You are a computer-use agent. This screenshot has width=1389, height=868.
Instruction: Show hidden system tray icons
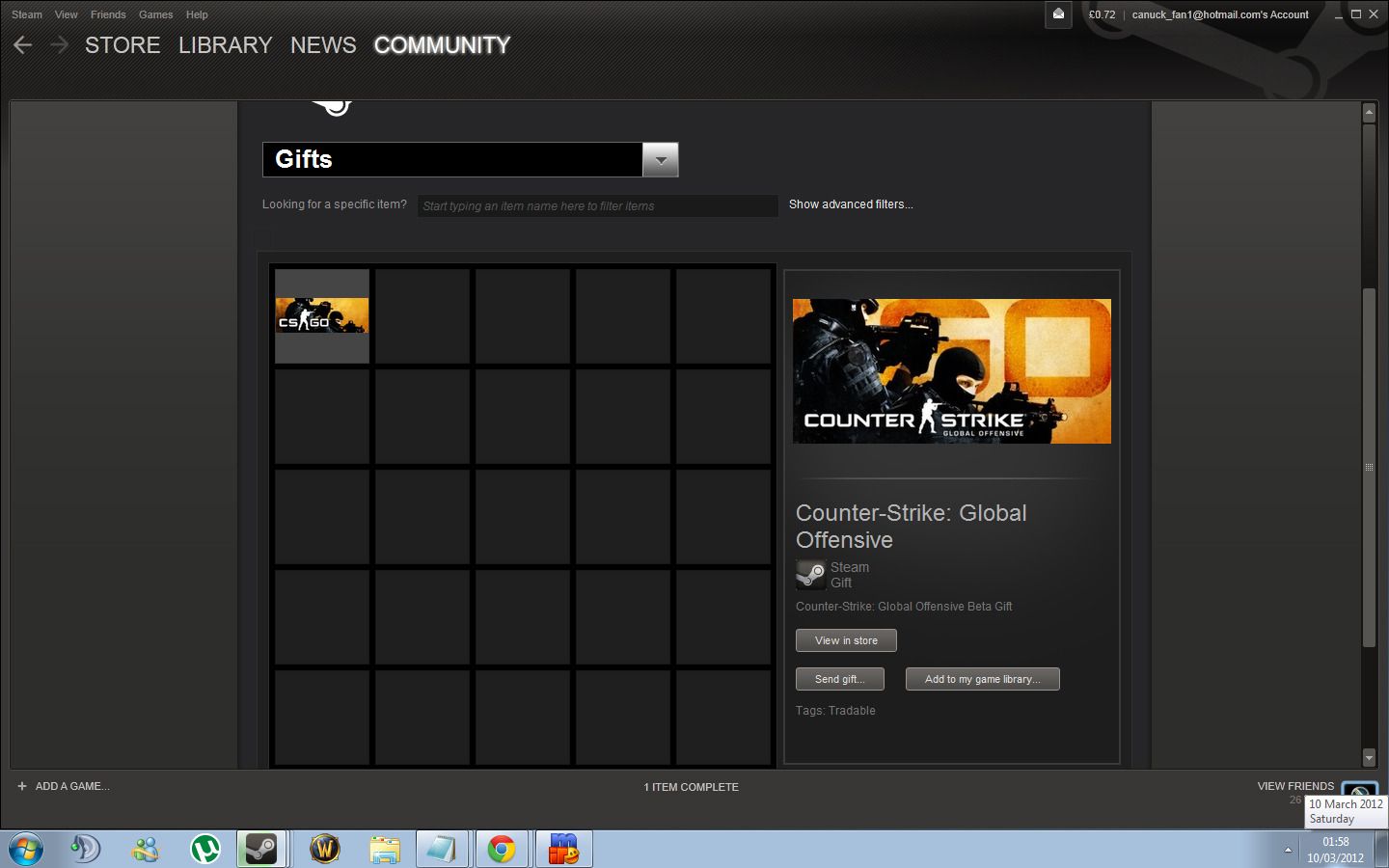pyautogui.click(x=1288, y=850)
